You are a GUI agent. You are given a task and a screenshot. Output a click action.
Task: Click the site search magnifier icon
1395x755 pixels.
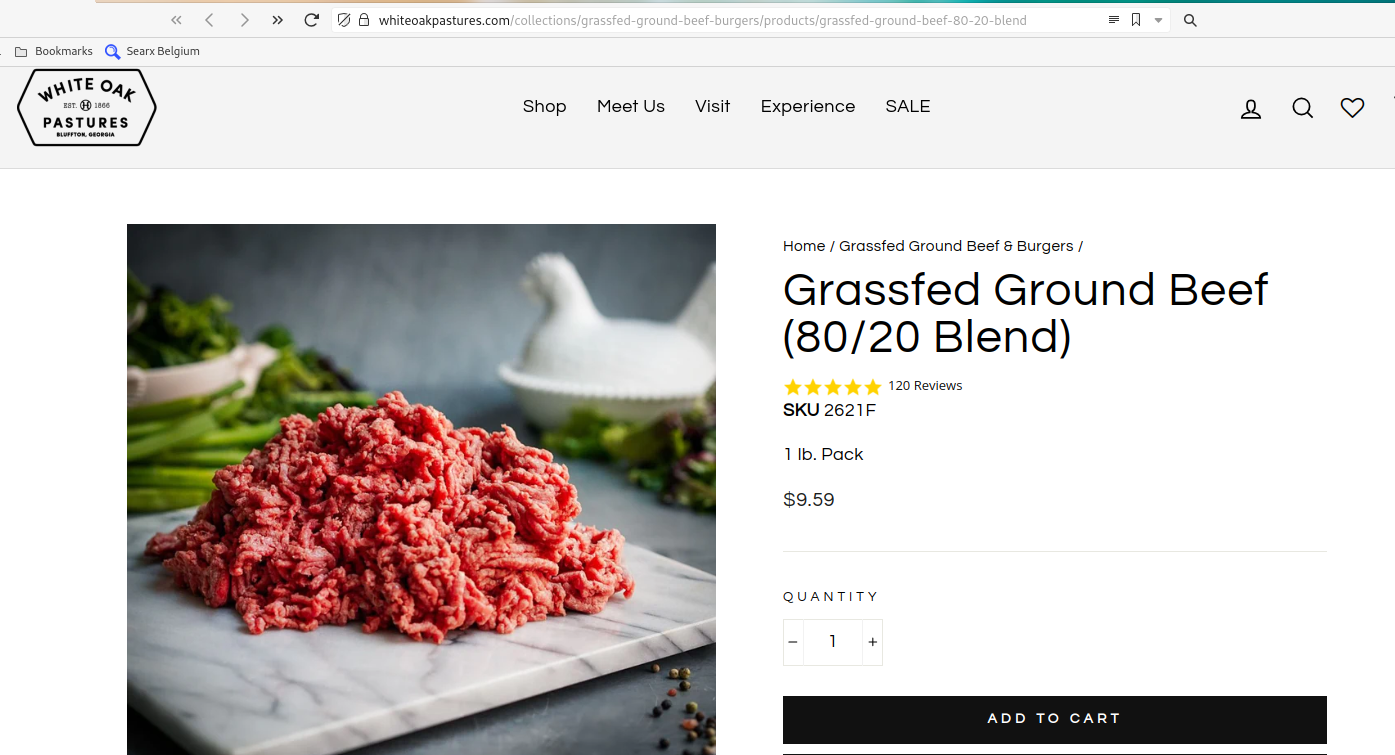1302,108
